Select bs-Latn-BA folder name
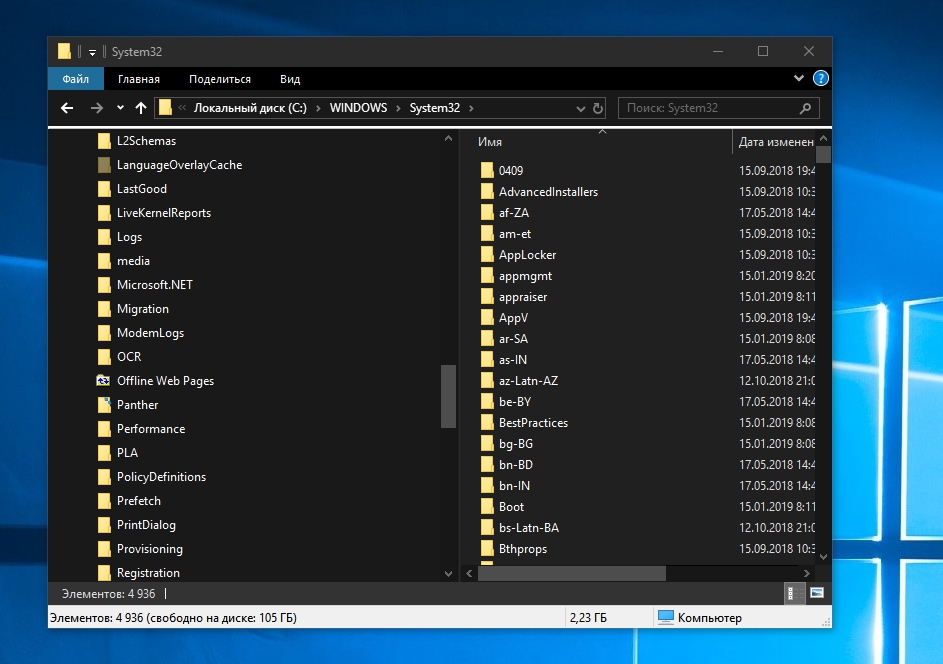Image resolution: width=943 pixels, height=664 pixels. [529, 527]
